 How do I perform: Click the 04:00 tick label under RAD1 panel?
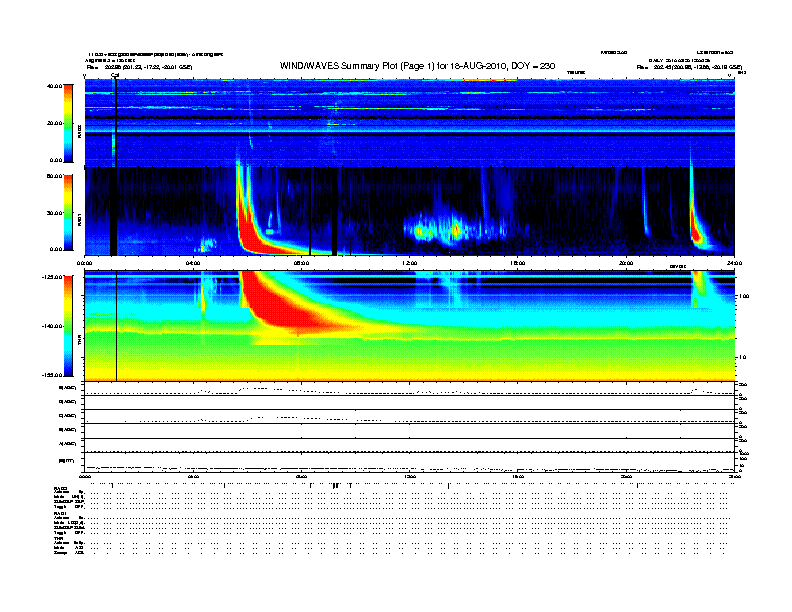(x=193, y=263)
